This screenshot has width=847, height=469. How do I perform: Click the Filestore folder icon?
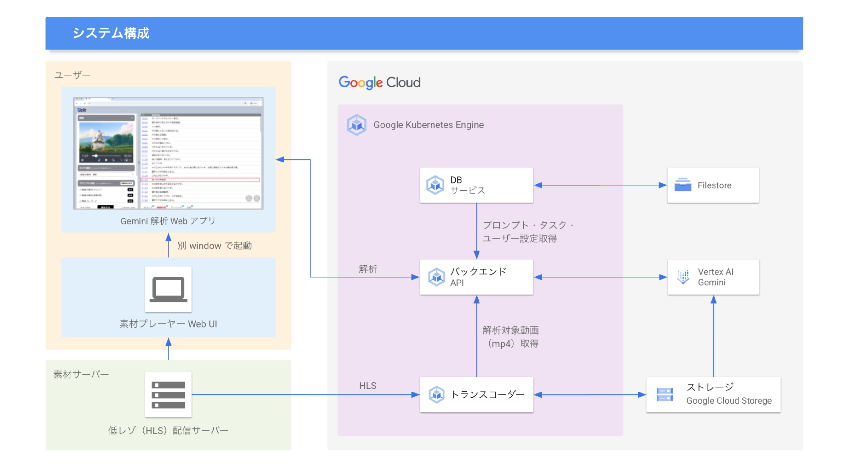tap(683, 185)
